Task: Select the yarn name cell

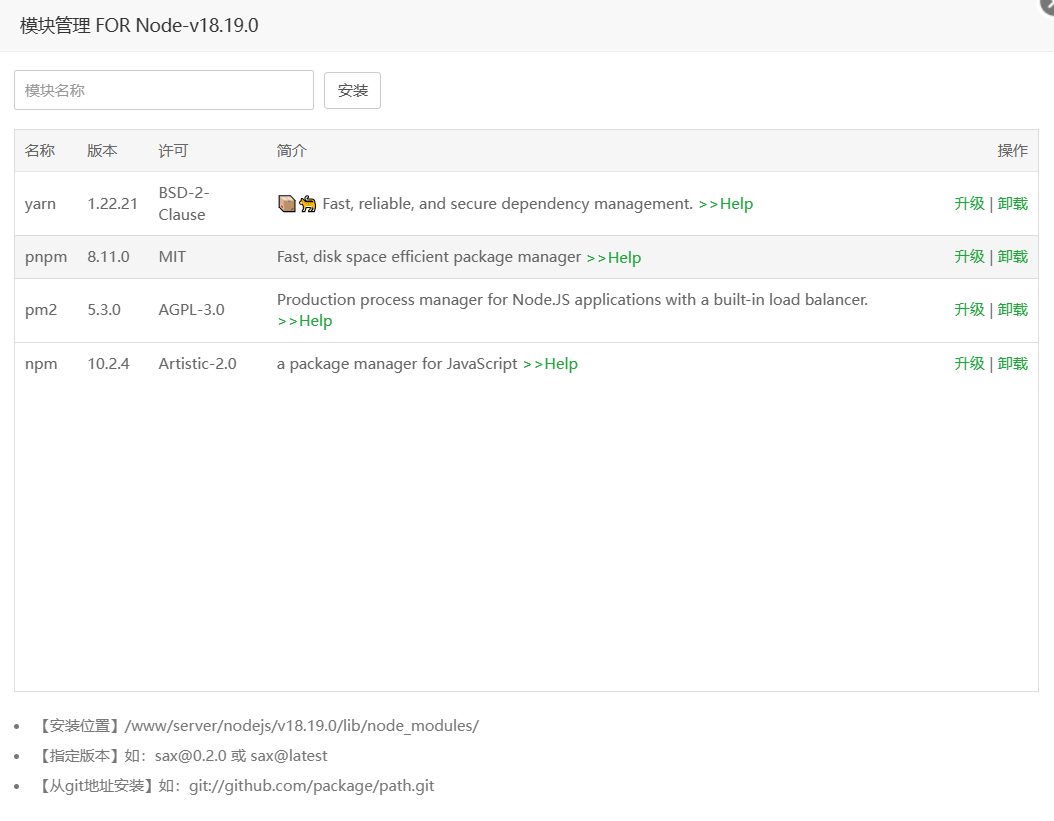Action: [x=40, y=204]
